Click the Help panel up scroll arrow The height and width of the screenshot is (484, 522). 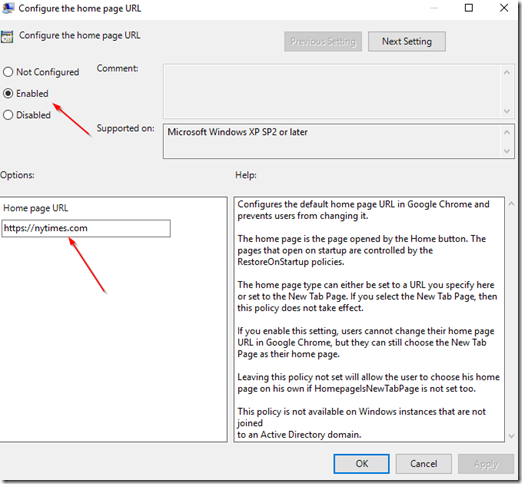click(512, 204)
